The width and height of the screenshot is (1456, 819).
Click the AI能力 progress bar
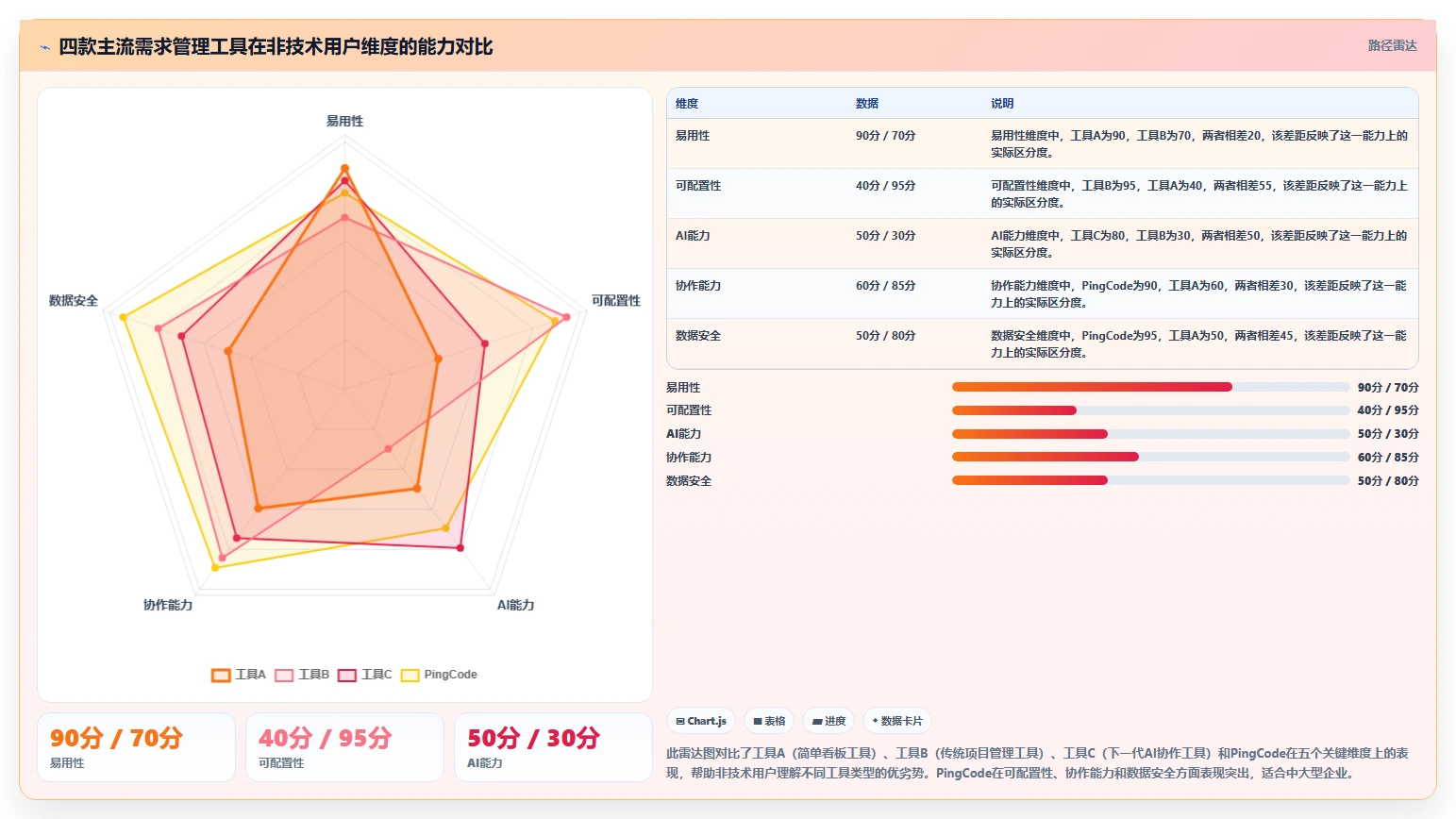1150,434
